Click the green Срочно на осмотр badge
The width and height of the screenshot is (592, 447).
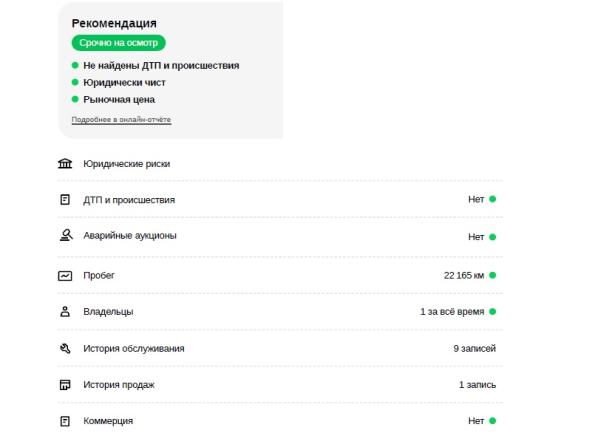pos(119,43)
